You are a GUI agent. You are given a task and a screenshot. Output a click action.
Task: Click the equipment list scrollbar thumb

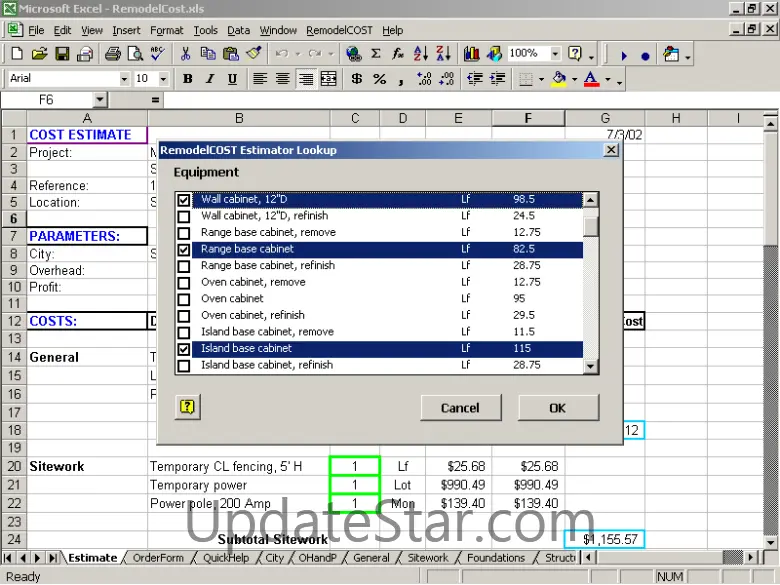pyautogui.click(x=590, y=224)
